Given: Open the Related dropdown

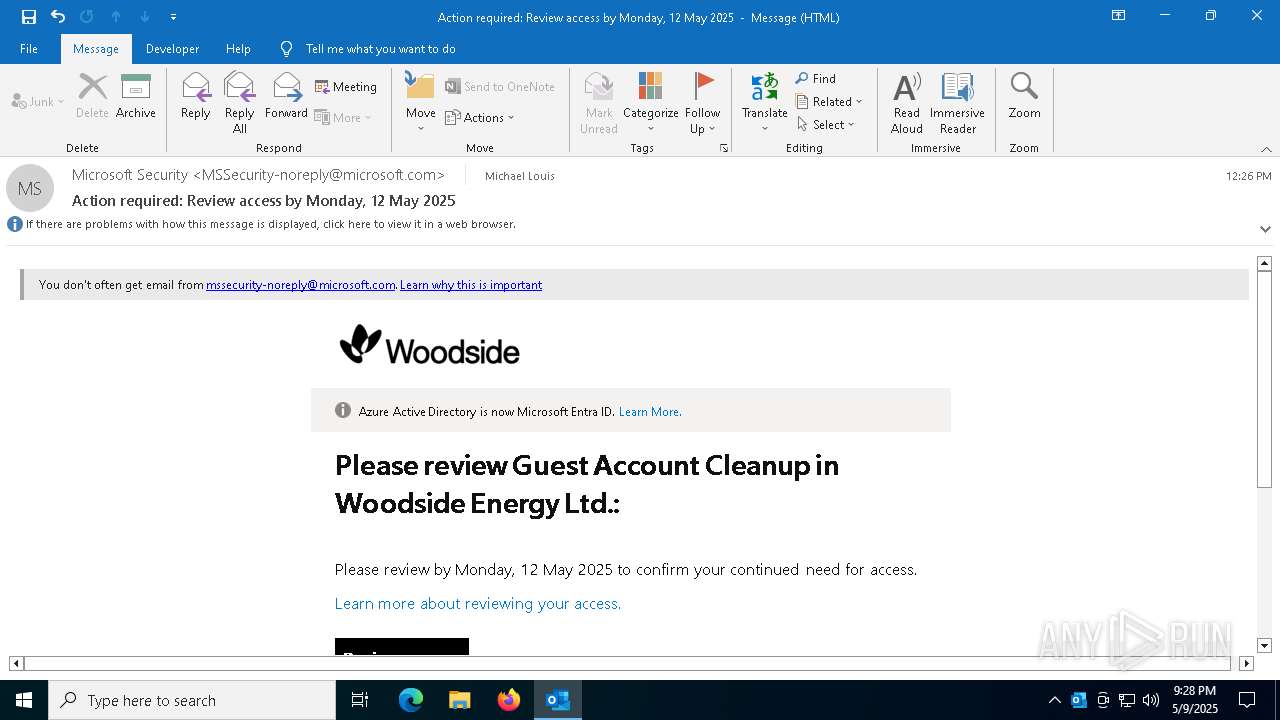Looking at the screenshot, I should (829, 101).
